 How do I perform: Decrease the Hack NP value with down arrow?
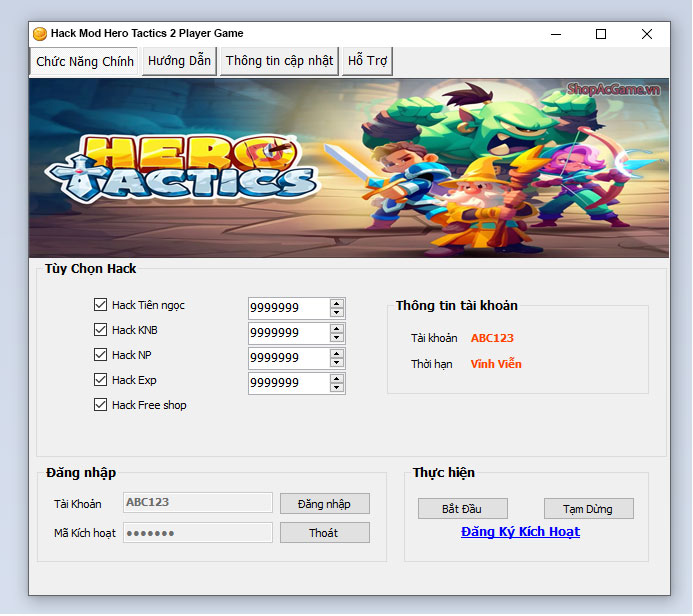point(337,362)
